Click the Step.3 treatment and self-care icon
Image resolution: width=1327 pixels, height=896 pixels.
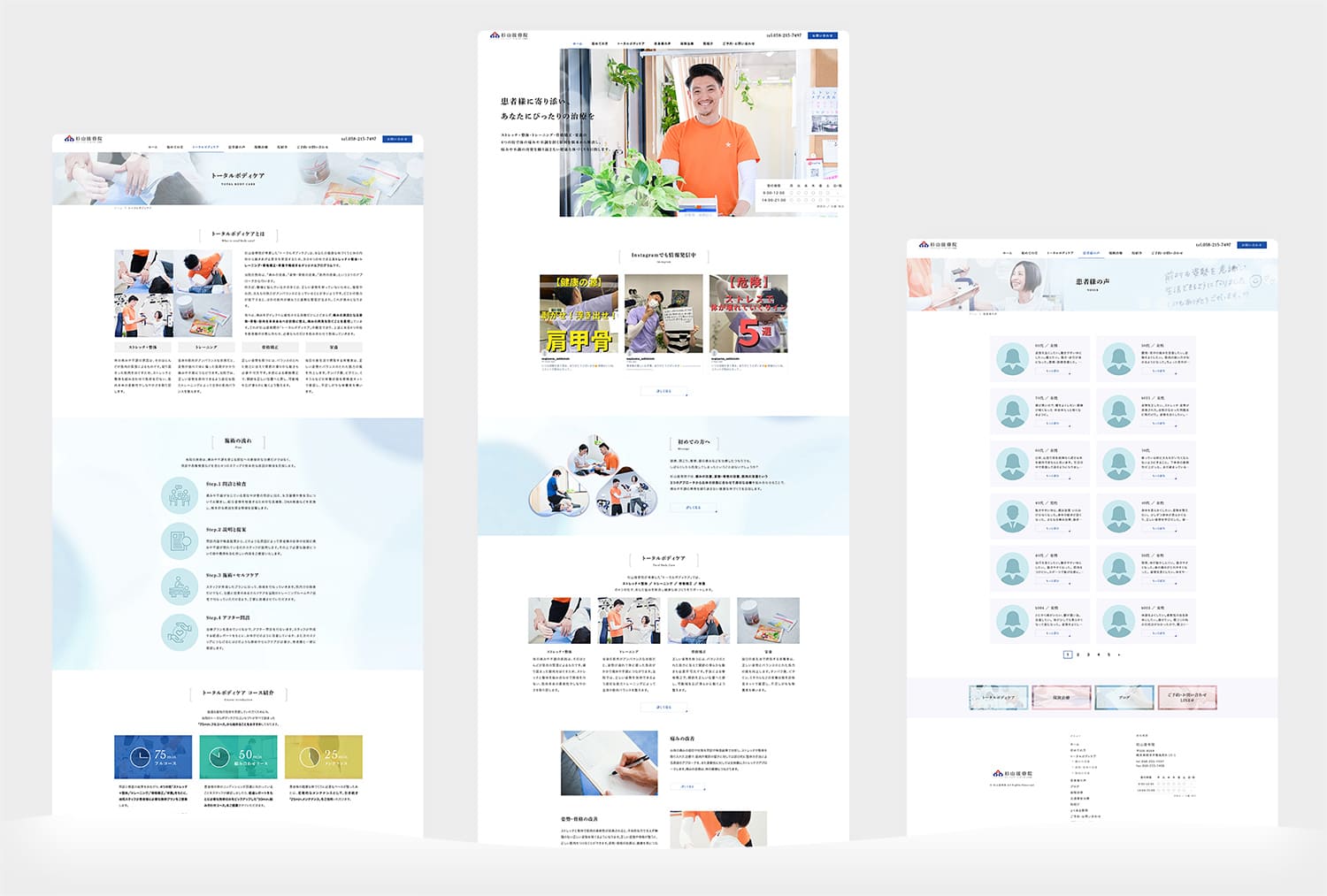point(180,586)
